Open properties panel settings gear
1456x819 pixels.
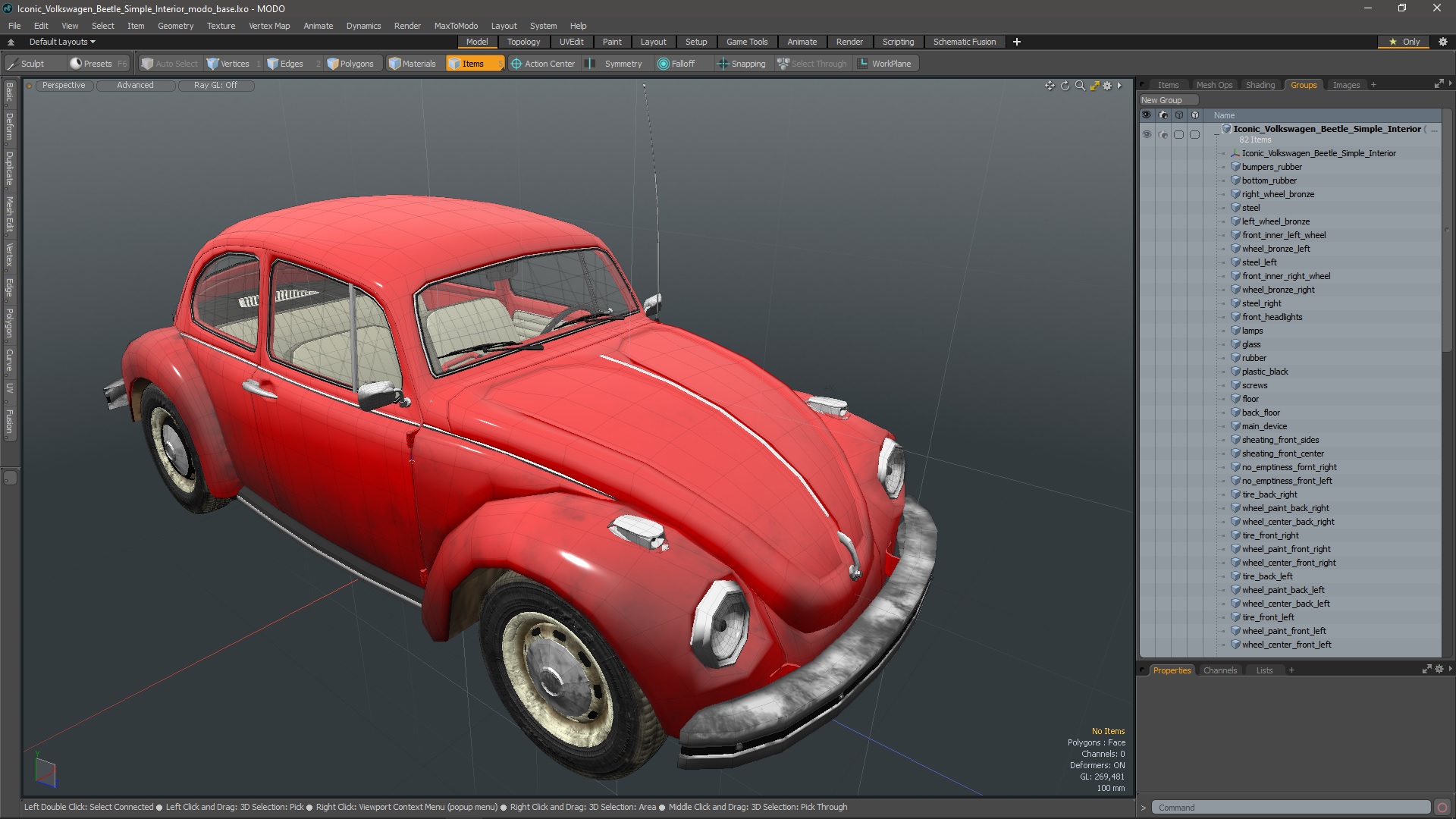[x=1439, y=669]
